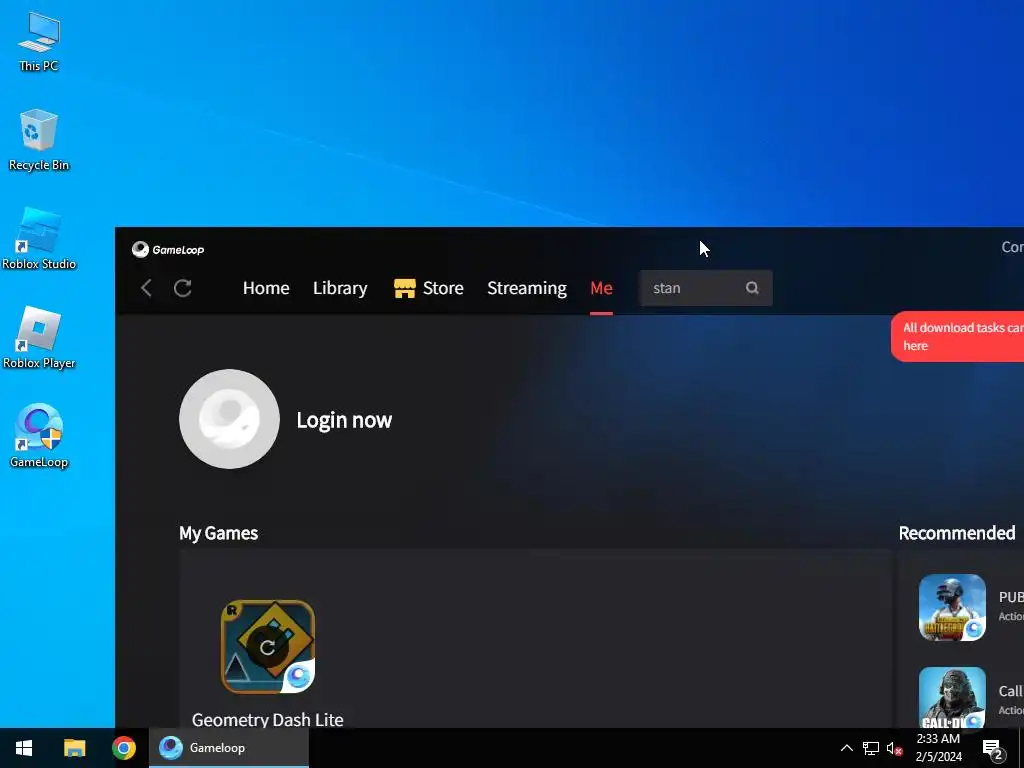Screen dimensions: 1024x768
Task: Go back with the left arrow button
Action: point(146,288)
